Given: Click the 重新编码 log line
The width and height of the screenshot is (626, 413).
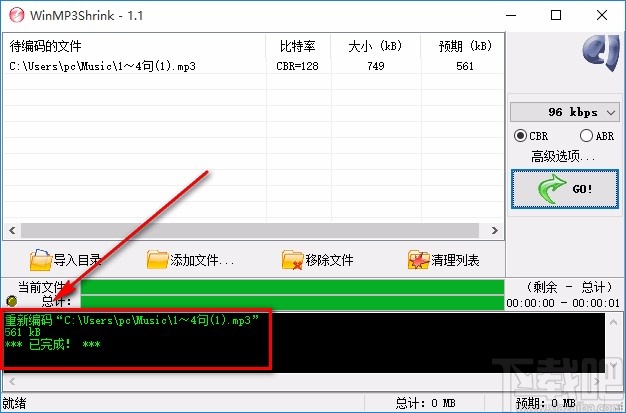Looking at the screenshot, I should pos(132,320).
